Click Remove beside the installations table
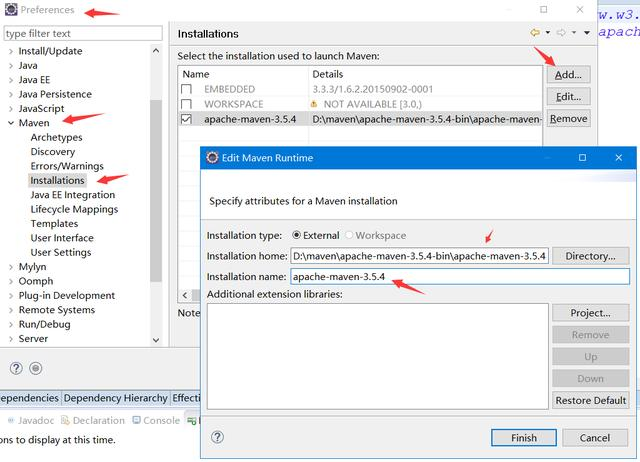 coord(568,119)
